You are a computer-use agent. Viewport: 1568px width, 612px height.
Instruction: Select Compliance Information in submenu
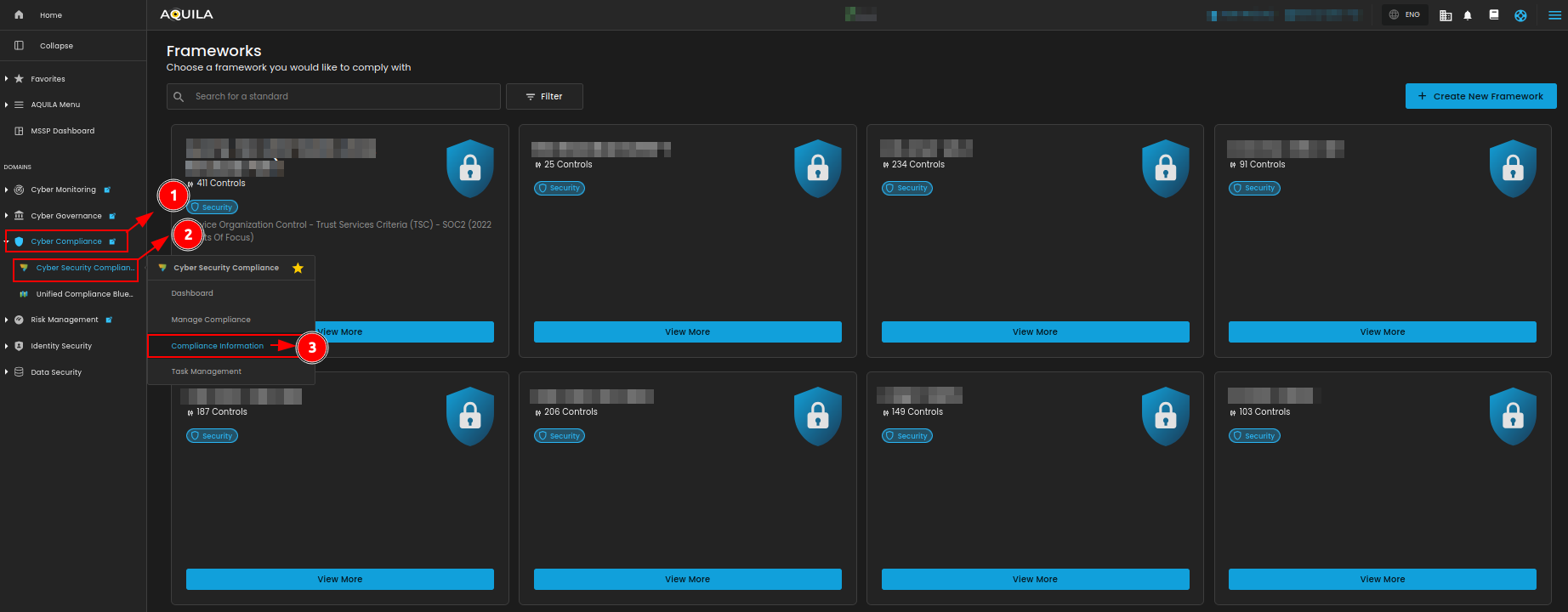(x=218, y=346)
